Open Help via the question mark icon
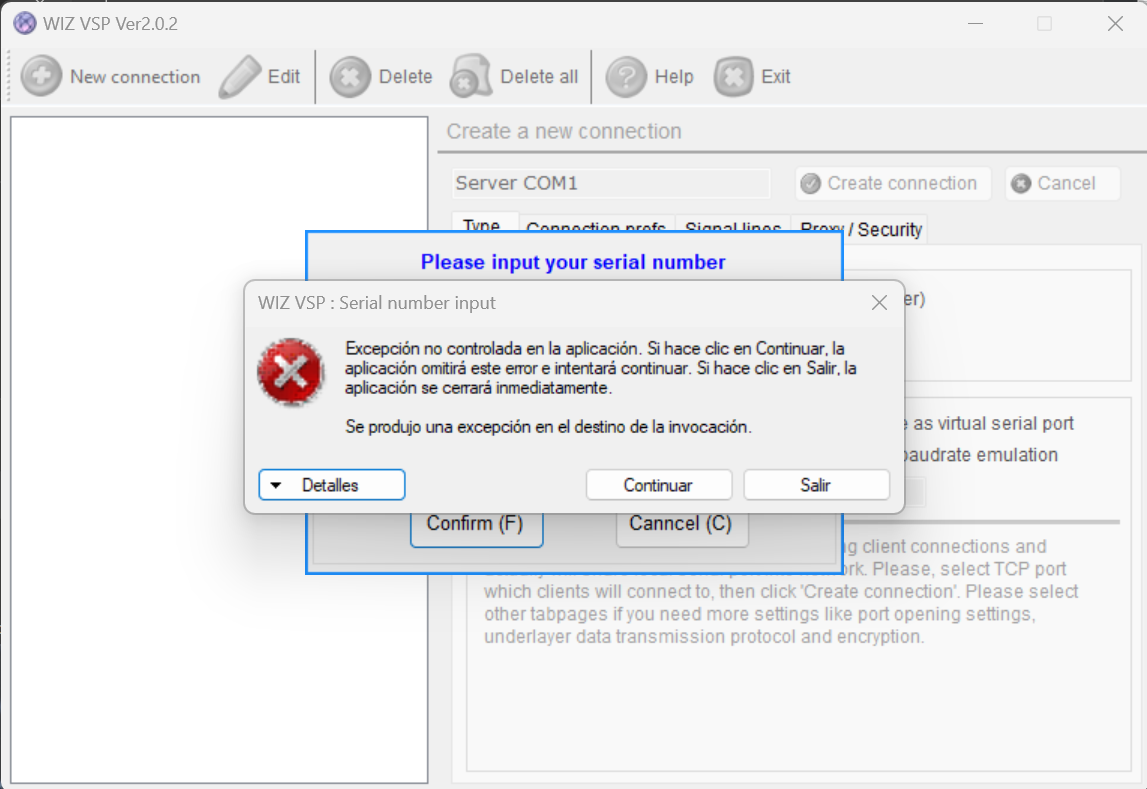Image resolution: width=1147 pixels, height=789 pixels. 626,76
